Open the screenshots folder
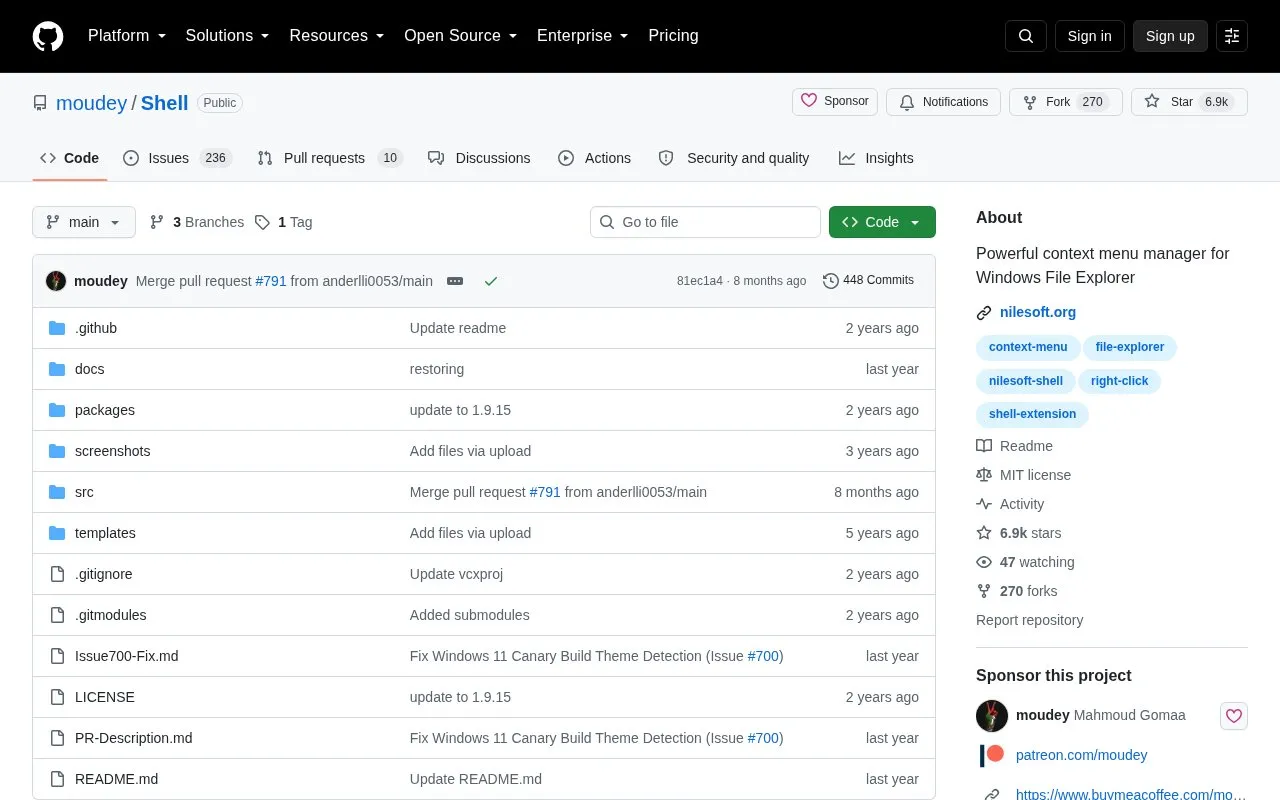This screenshot has width=1280, height=800. click(113, 451)
